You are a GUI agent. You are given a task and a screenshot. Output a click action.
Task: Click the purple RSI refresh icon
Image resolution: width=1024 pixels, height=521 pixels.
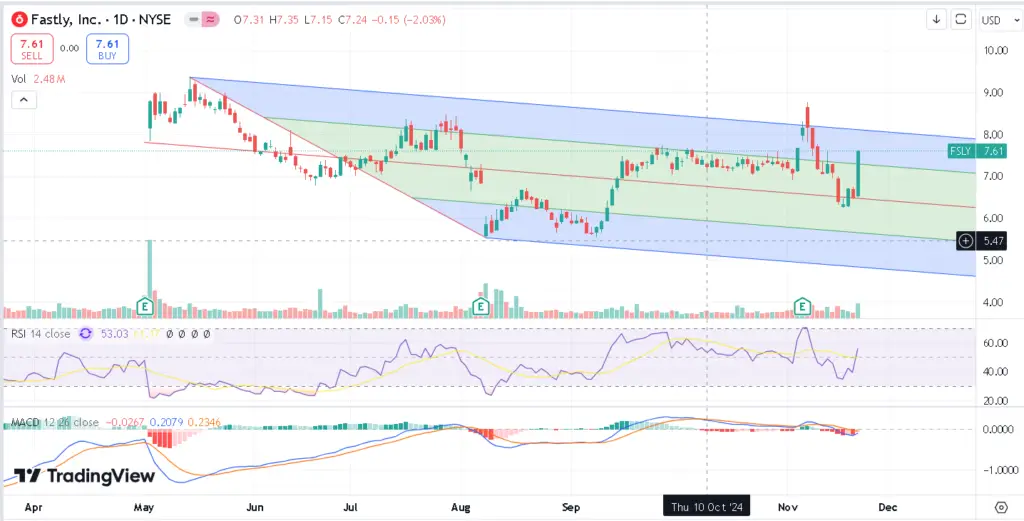click(86, 334)
